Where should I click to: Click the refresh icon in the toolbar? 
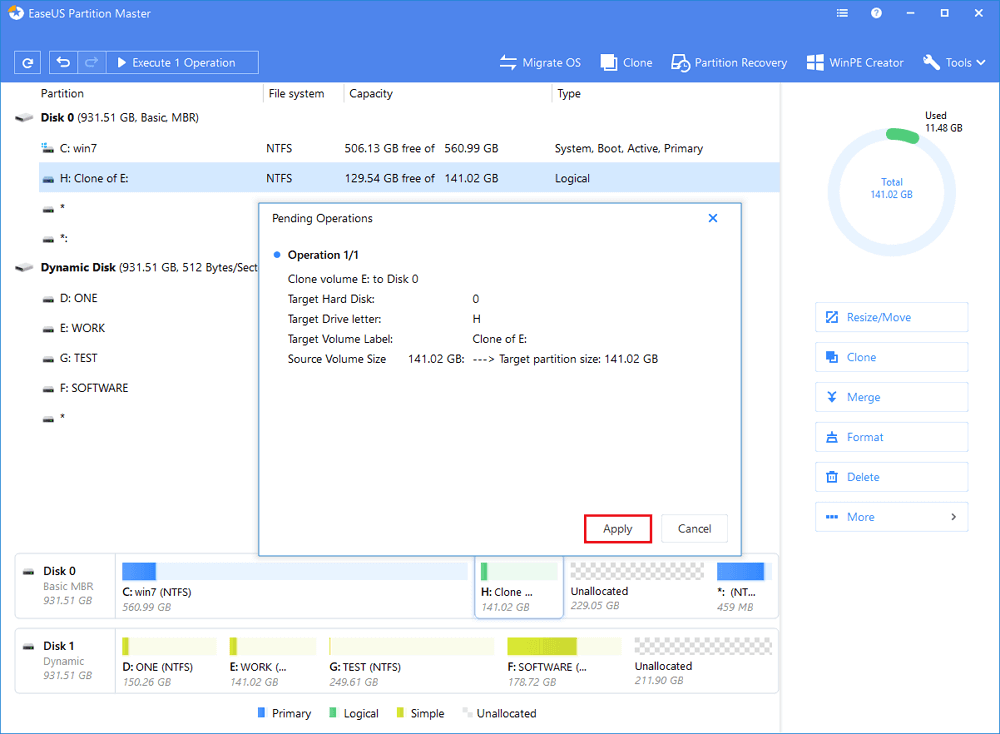click(x=27, y=62)
